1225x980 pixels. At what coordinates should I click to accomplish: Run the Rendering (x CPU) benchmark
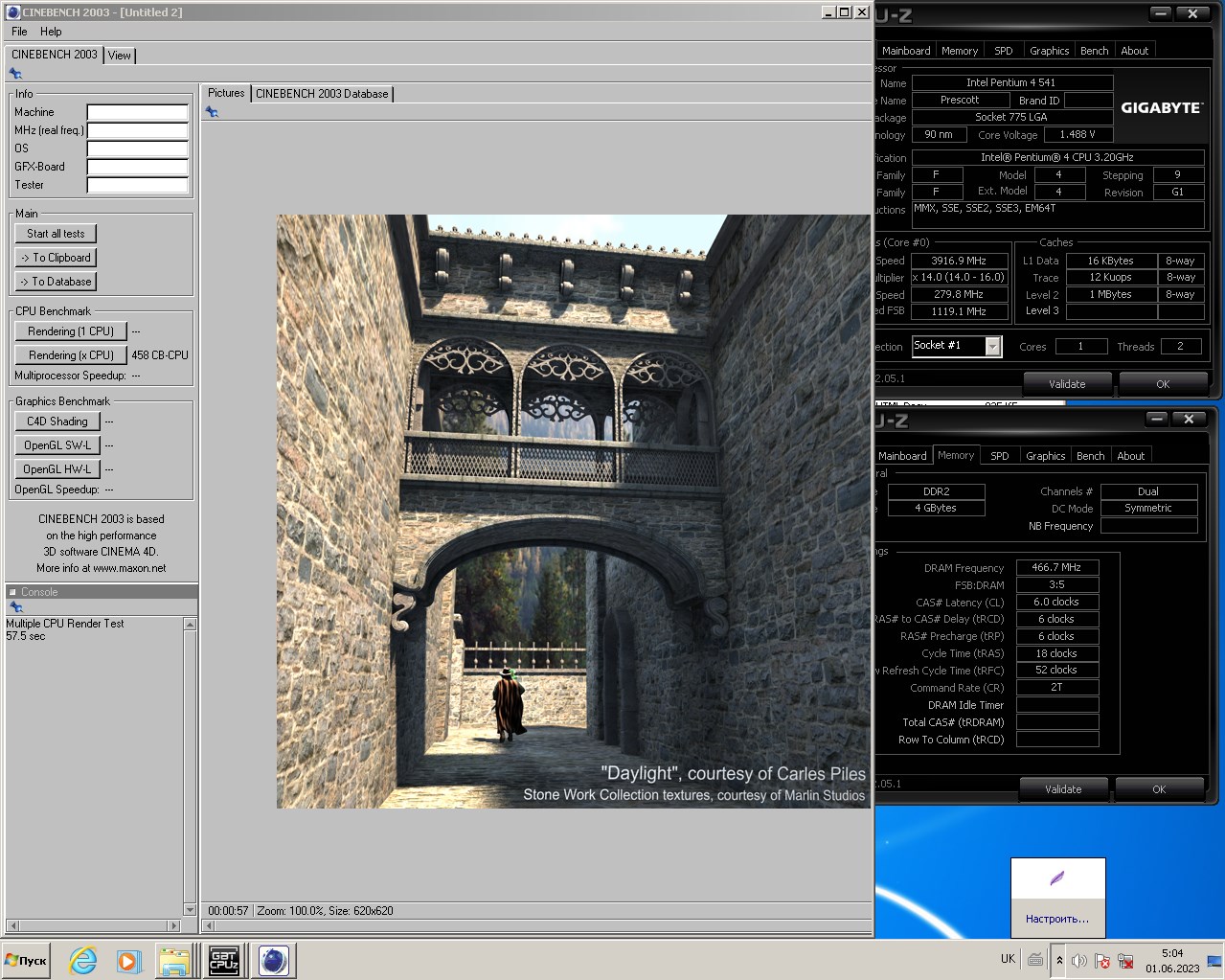[71, 355]
